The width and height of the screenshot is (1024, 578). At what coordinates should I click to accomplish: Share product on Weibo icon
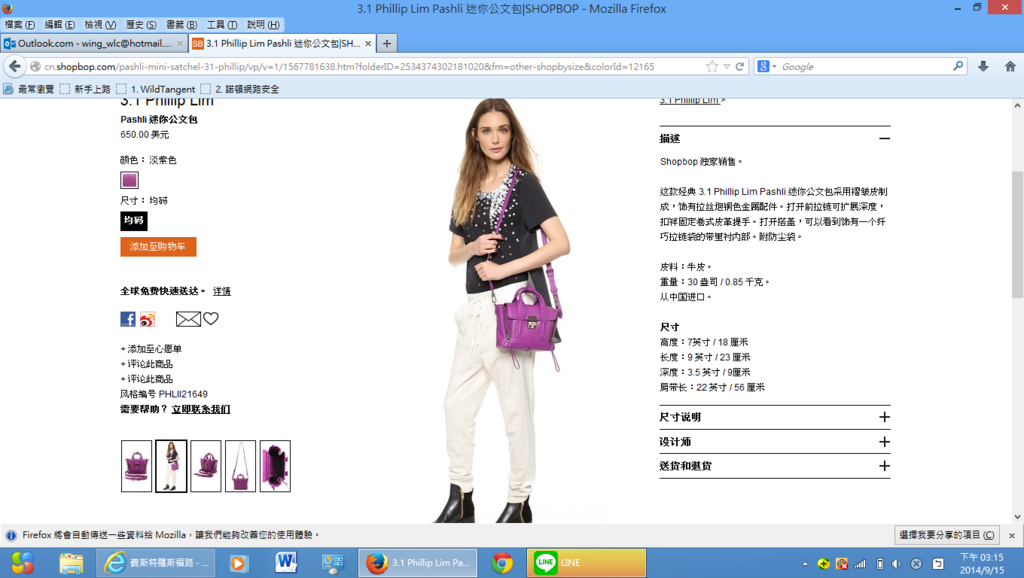coord(148,319)
